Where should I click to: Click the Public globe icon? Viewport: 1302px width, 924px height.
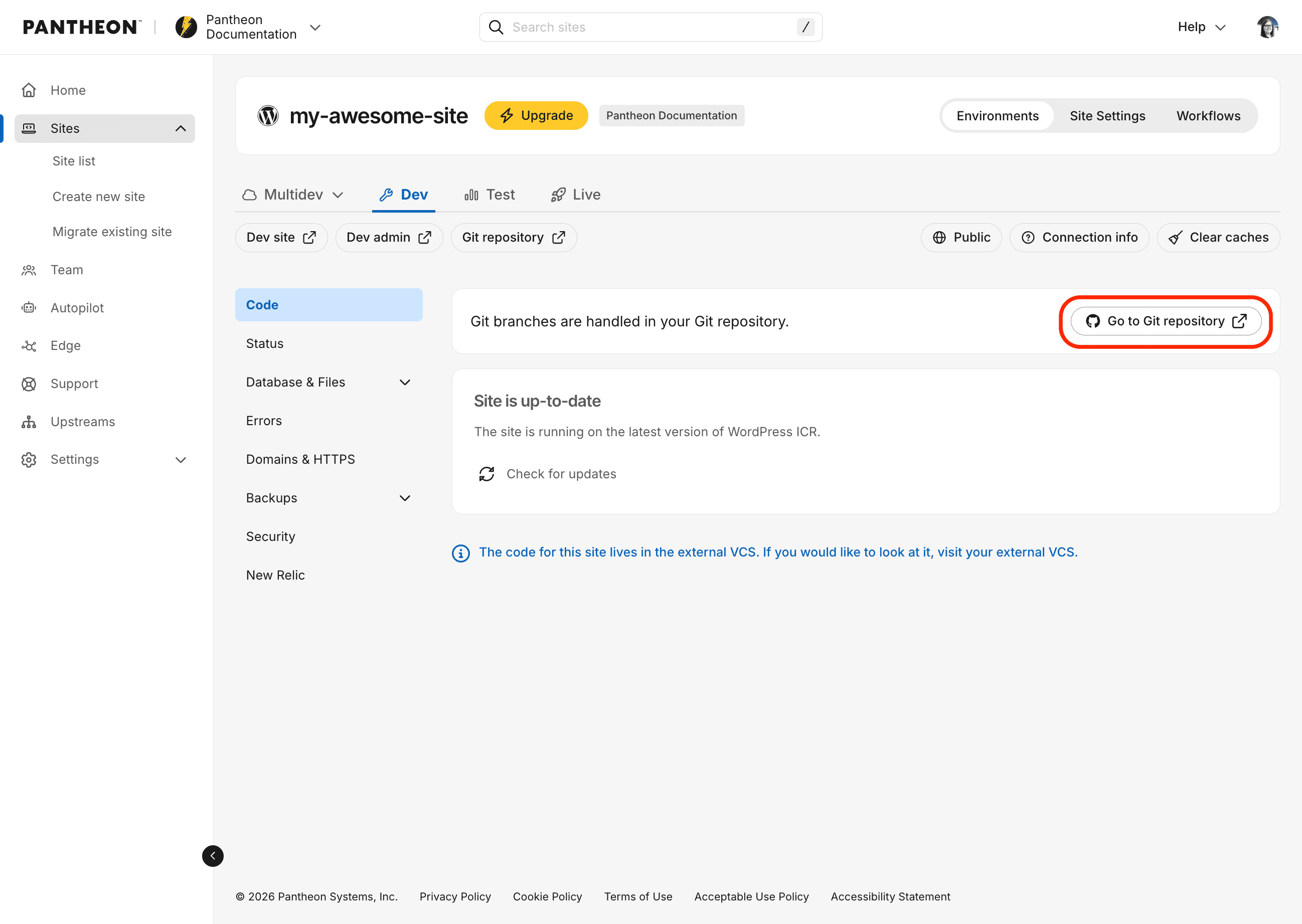tap(939, 238)
